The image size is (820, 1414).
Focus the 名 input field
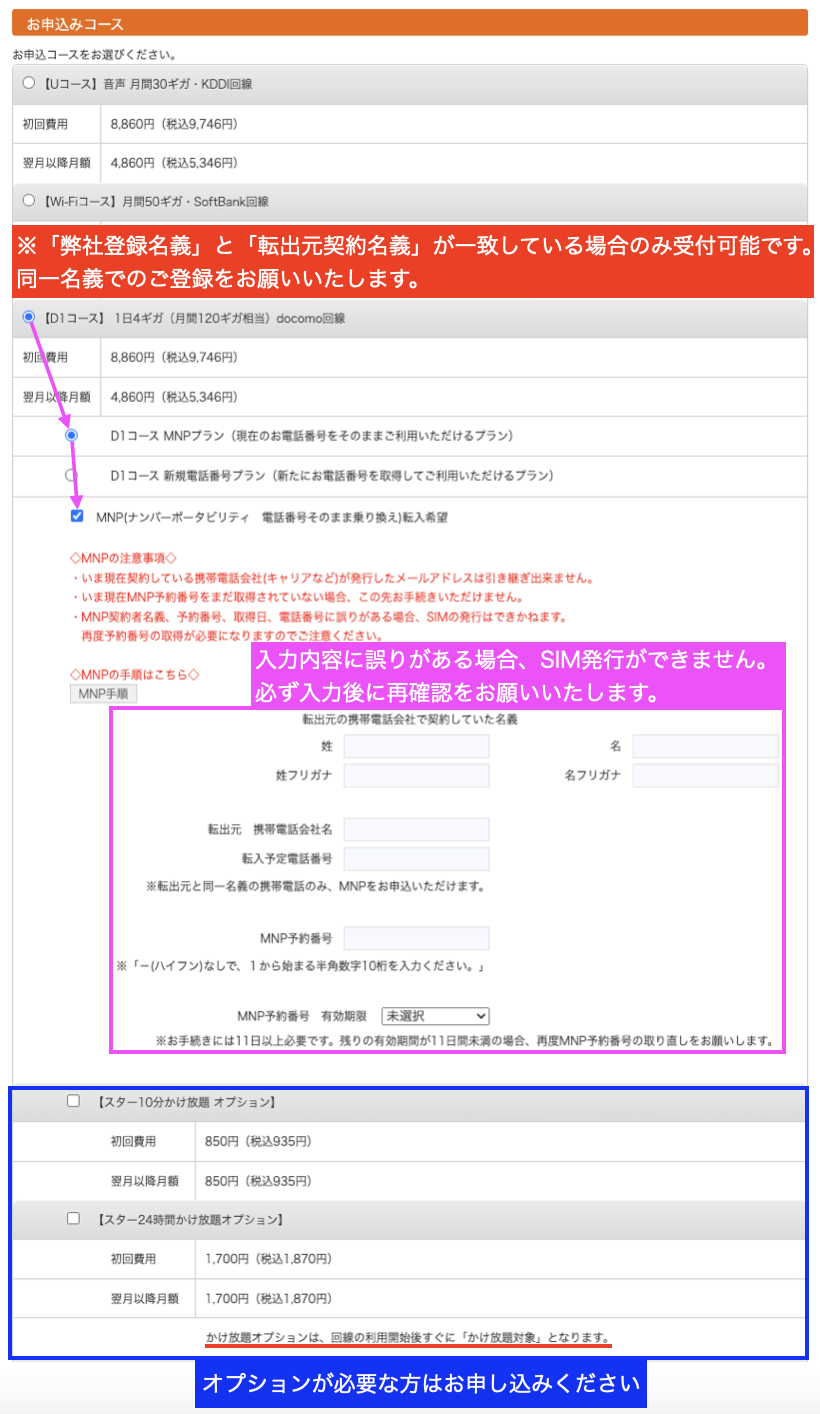click(705, 746)
